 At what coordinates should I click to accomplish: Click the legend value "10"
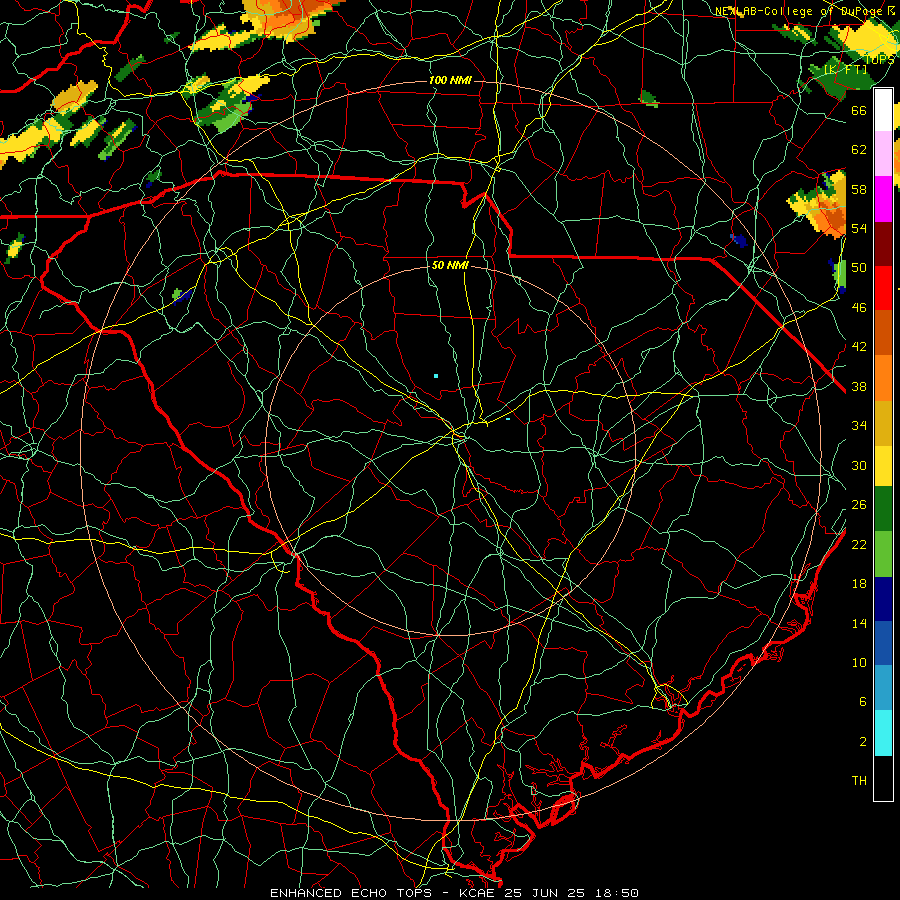click(x=859, y=662)
